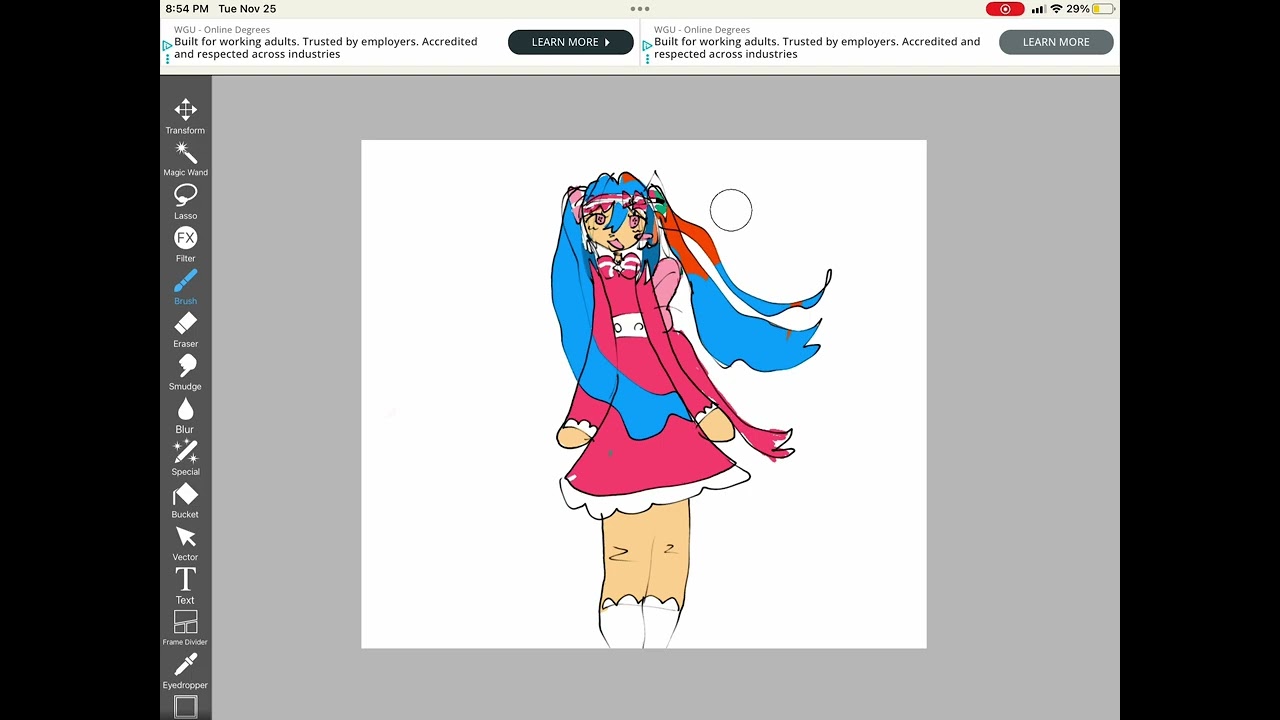
Task: Tap the battery icon in status bar
Action: pyautogui.click(x=1104, y=9)
